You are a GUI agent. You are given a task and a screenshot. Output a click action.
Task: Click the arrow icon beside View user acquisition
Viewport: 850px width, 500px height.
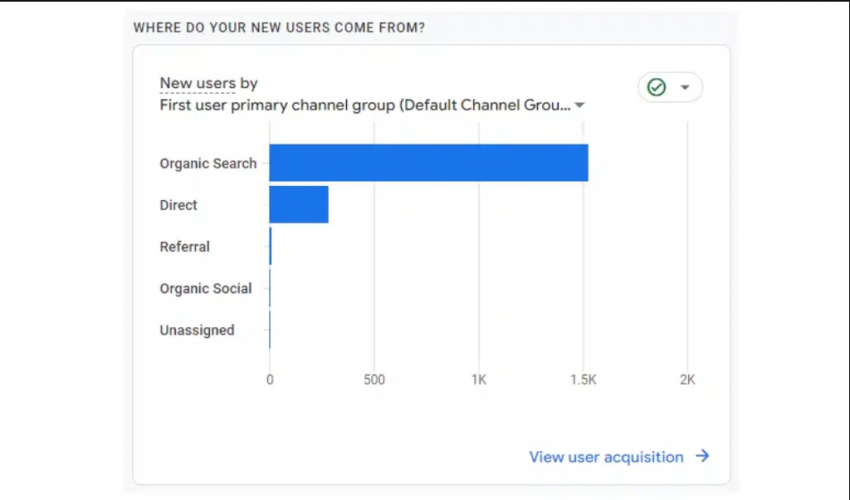coord(703,456)
